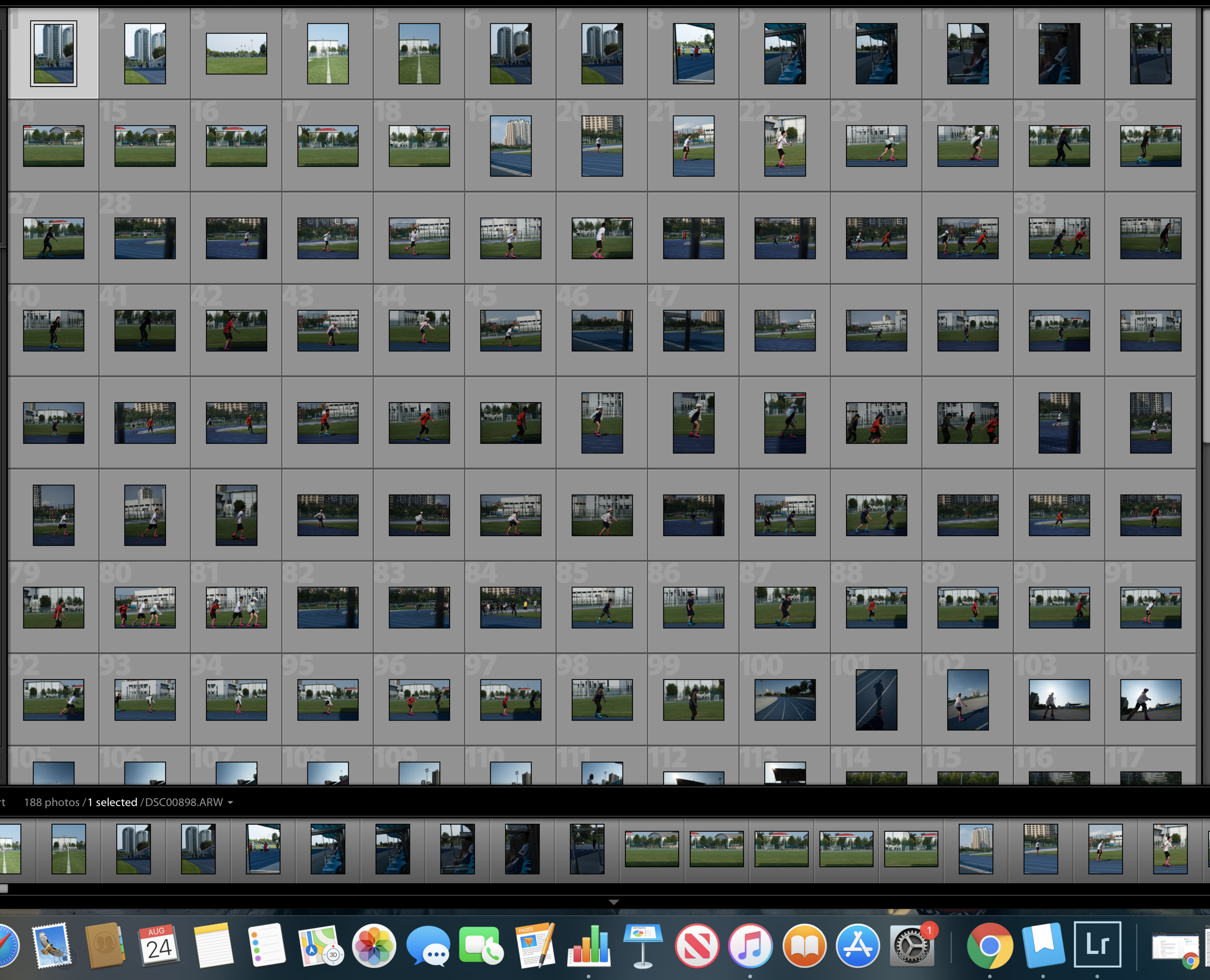Select the highlighted photo in cell 1
Image resolution: width=1210 pixels, height=980 pixels.
tap(54, 54)
